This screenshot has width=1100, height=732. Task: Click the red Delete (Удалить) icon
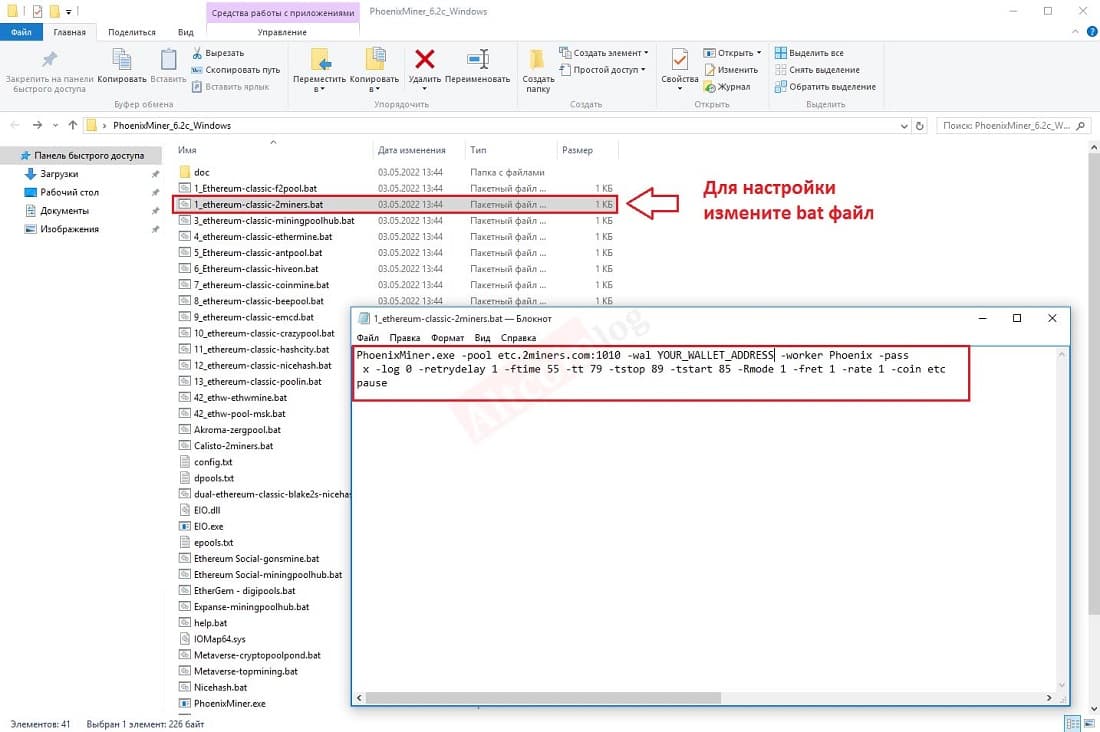(424, 59)
